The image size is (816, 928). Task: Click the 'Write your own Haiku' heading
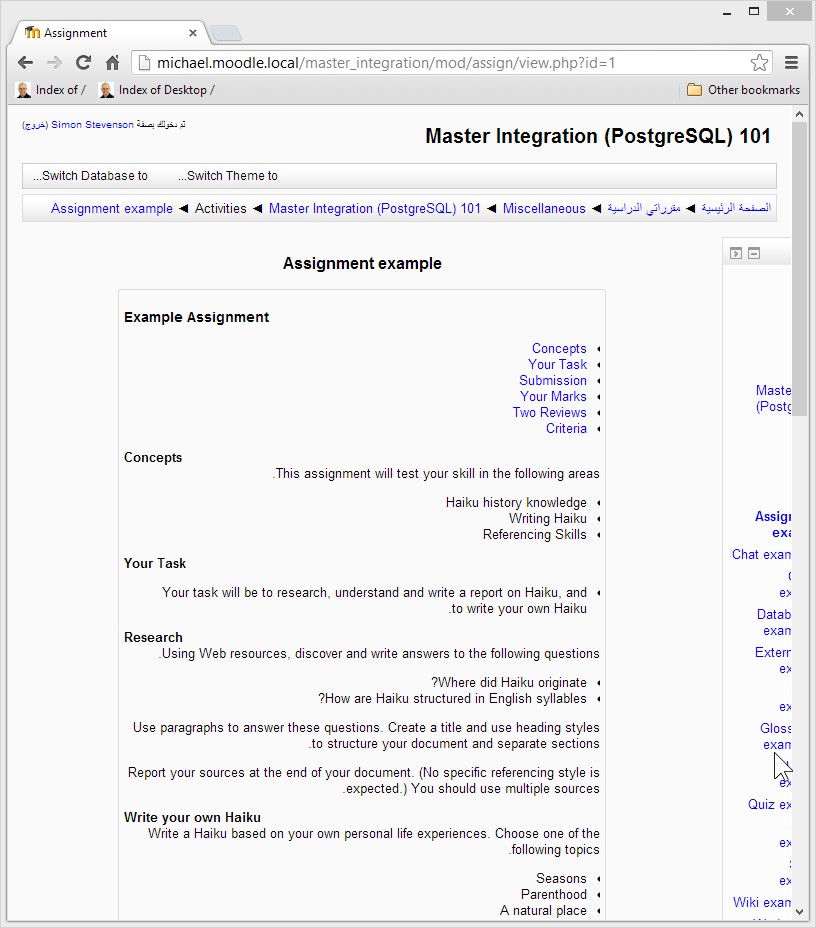(x=192, y=817)
